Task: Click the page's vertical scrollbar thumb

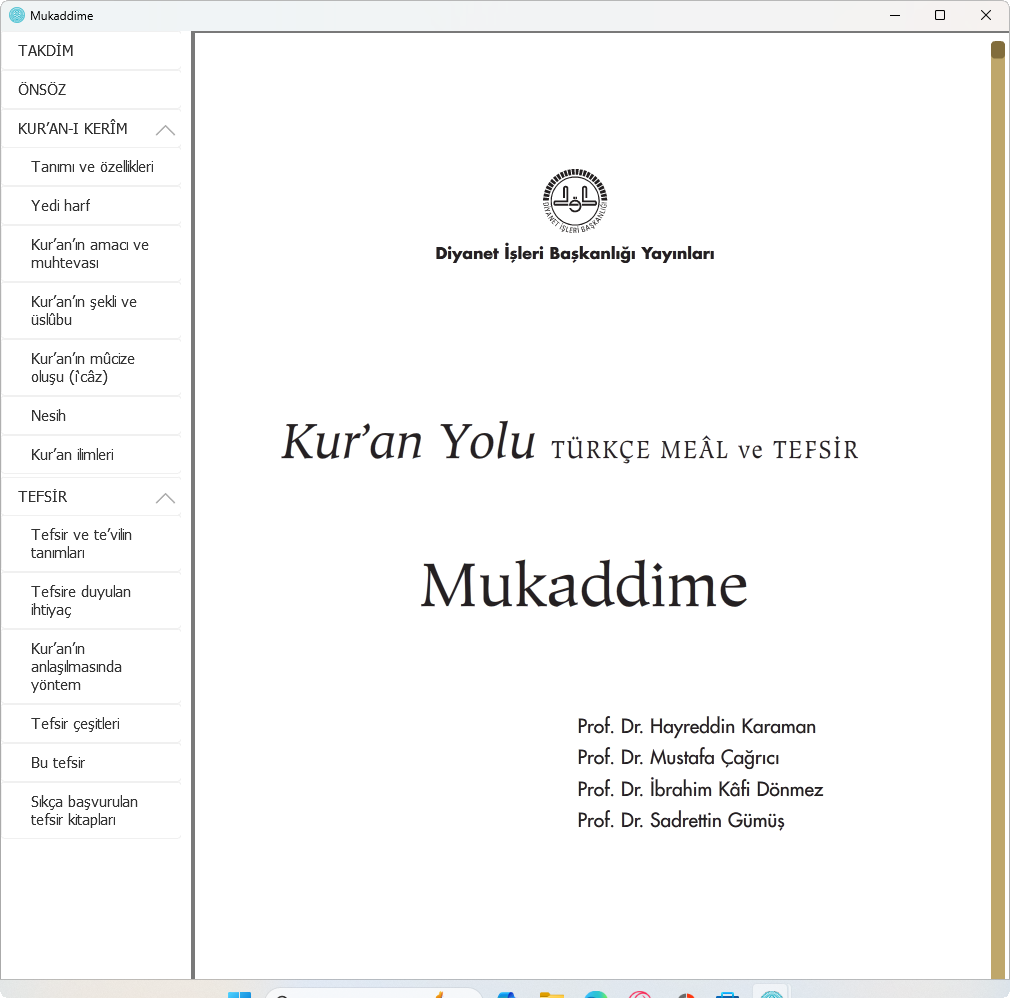Action: click(998, 50)
